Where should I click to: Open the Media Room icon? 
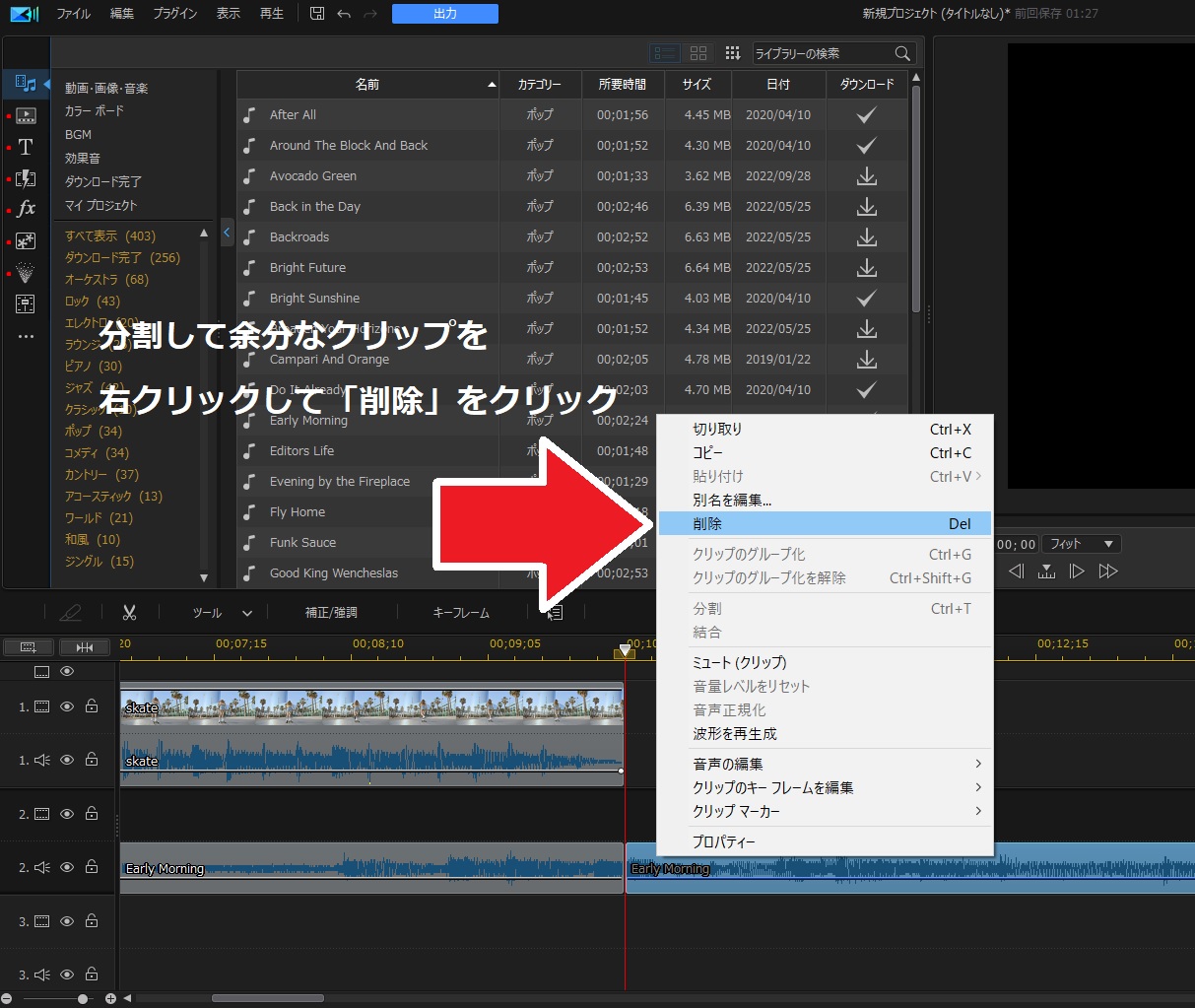(x=26, y=84)
